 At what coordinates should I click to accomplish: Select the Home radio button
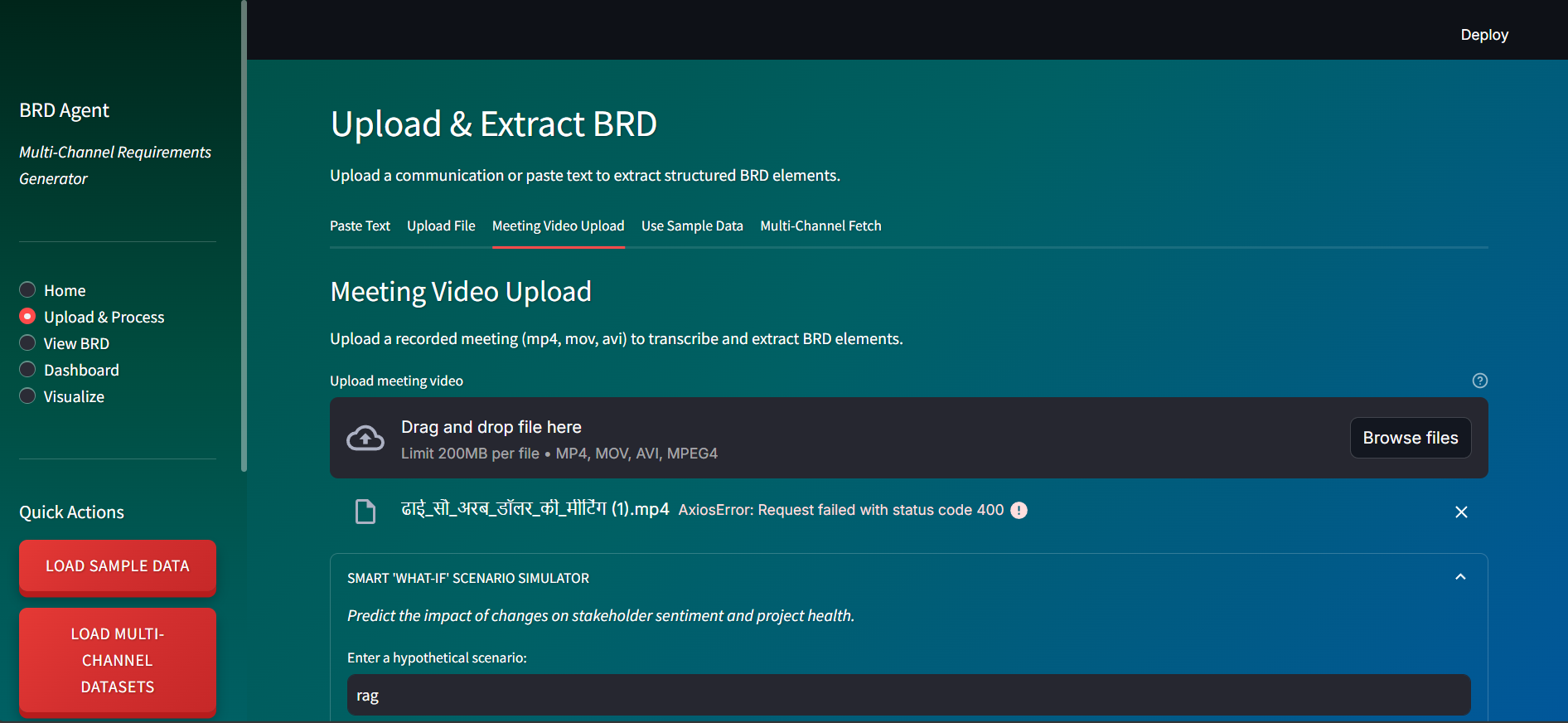click(27, 290)
